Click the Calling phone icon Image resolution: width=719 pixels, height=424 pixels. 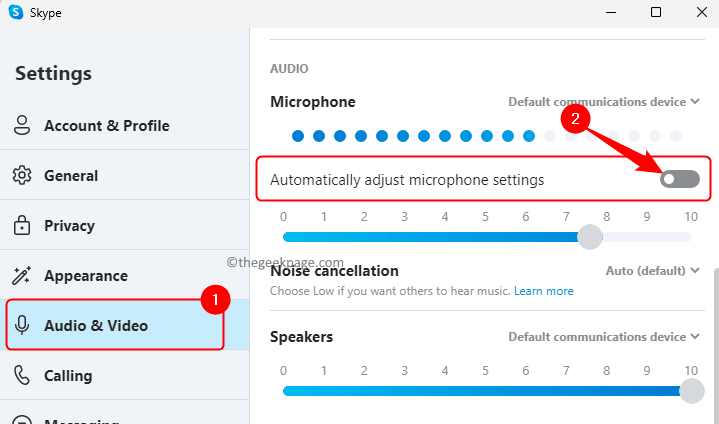click(22, 376)
